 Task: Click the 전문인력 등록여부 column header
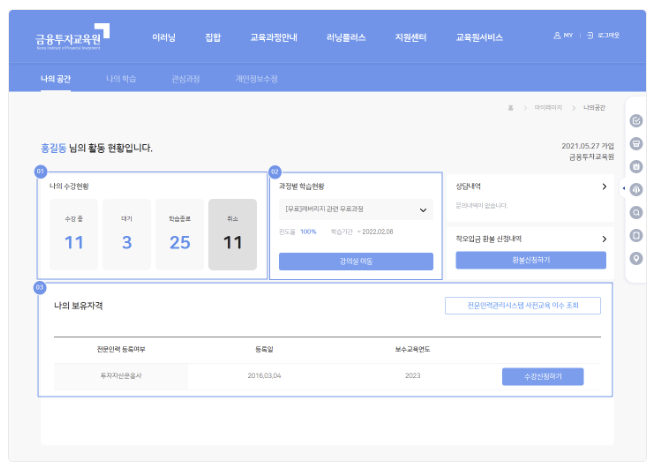coord(121,349)
